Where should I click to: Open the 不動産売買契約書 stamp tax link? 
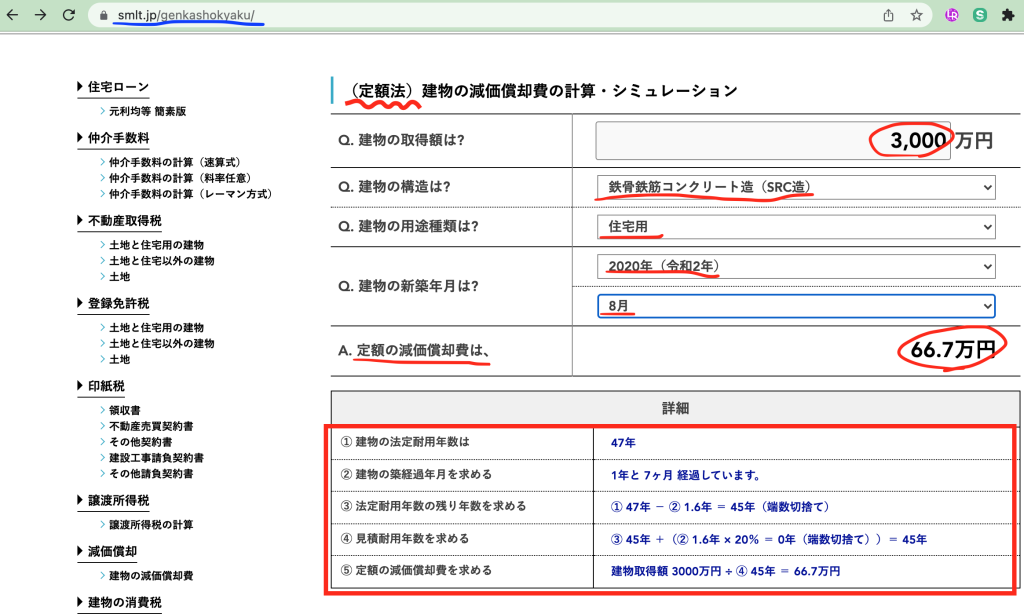click(x=151, y=426)
